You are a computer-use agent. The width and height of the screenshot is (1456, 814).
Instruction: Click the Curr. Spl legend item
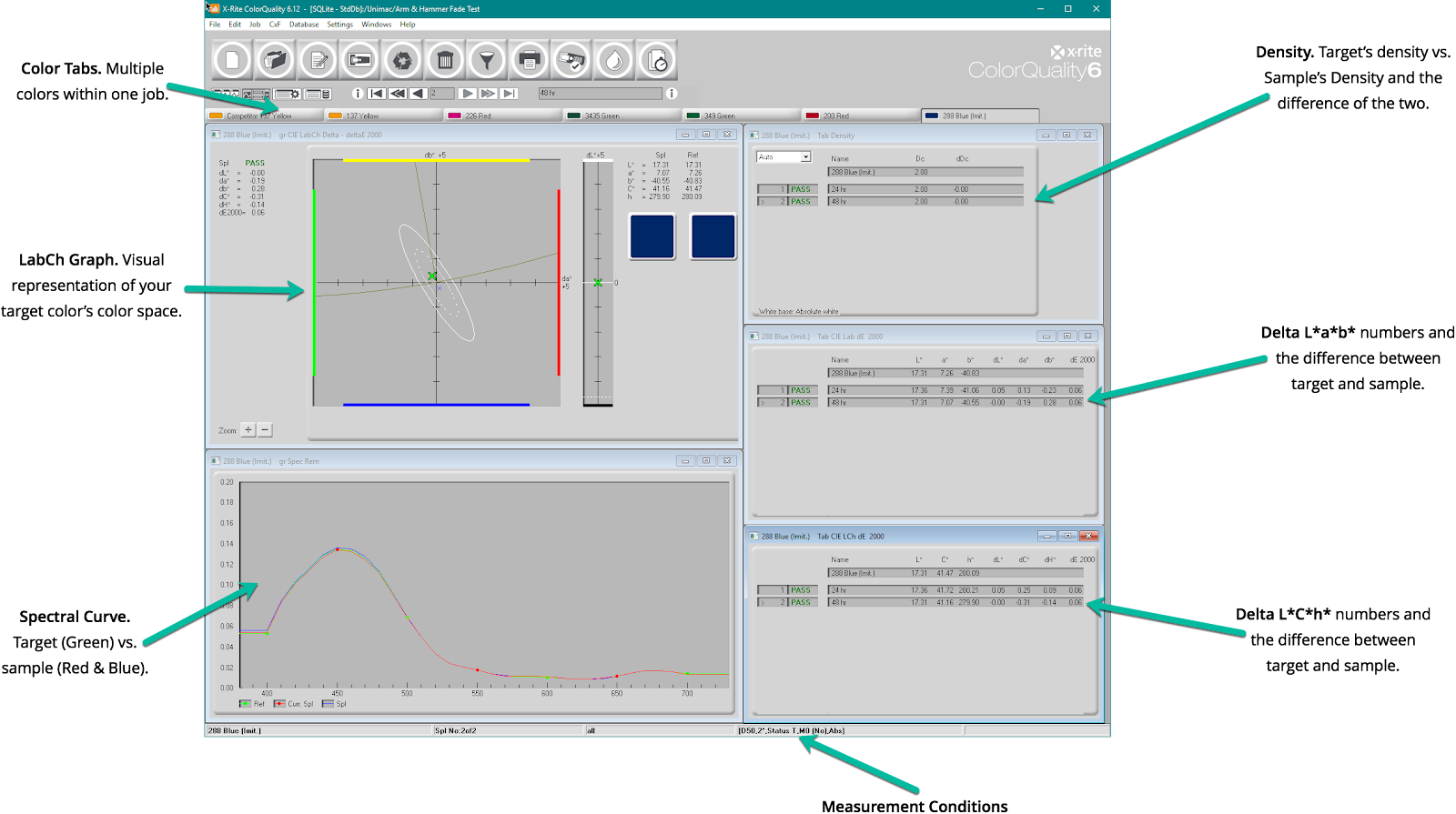[x=293, y=704]
